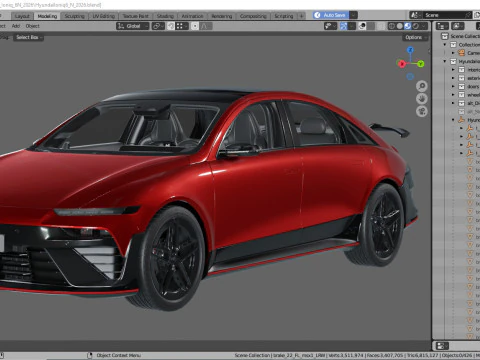The width and height of the screenshot is (480, 360).
Task: Click the mouse icon in status bar
Action: click(x=89, y=356)
